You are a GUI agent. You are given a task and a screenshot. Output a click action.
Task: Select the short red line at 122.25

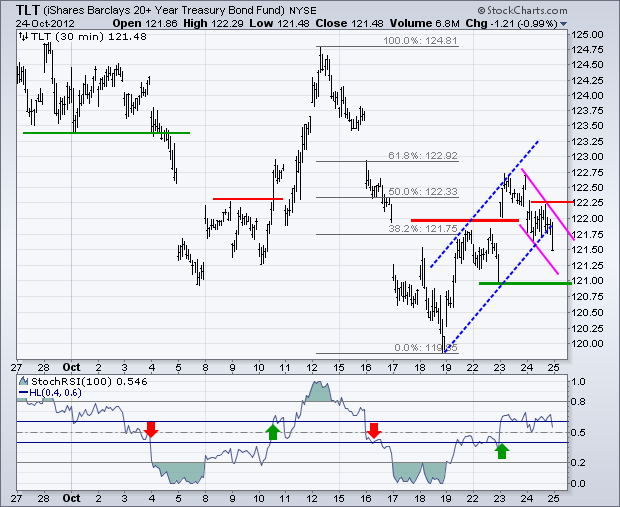[x=552, y=202]
